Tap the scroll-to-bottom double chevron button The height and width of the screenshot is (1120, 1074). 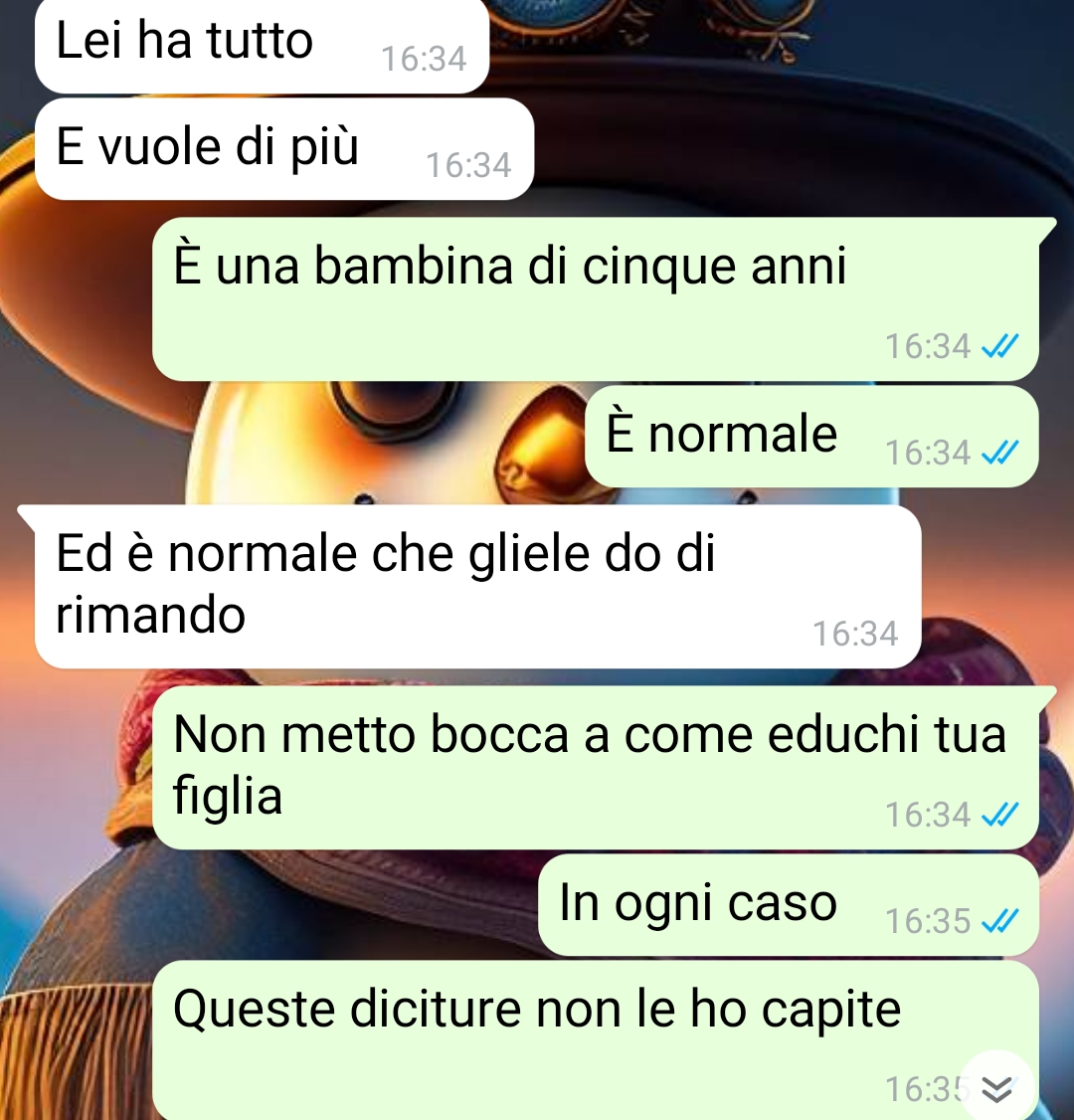click(996, 1088)
